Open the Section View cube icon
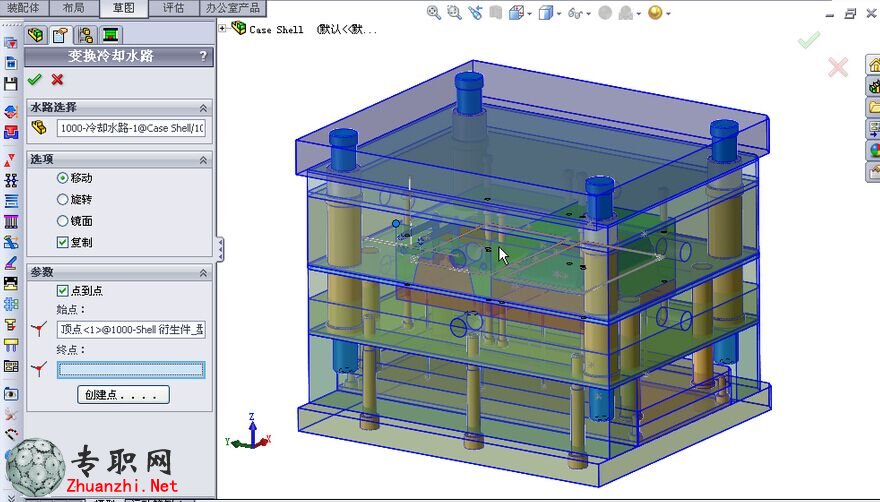The width and height of the screenshot is (880, 502). tap(516, 12)
